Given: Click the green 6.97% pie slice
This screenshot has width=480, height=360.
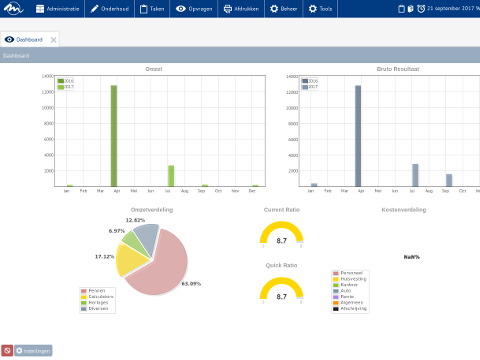Looking at the screenshot, I should [x=134, y=241].
